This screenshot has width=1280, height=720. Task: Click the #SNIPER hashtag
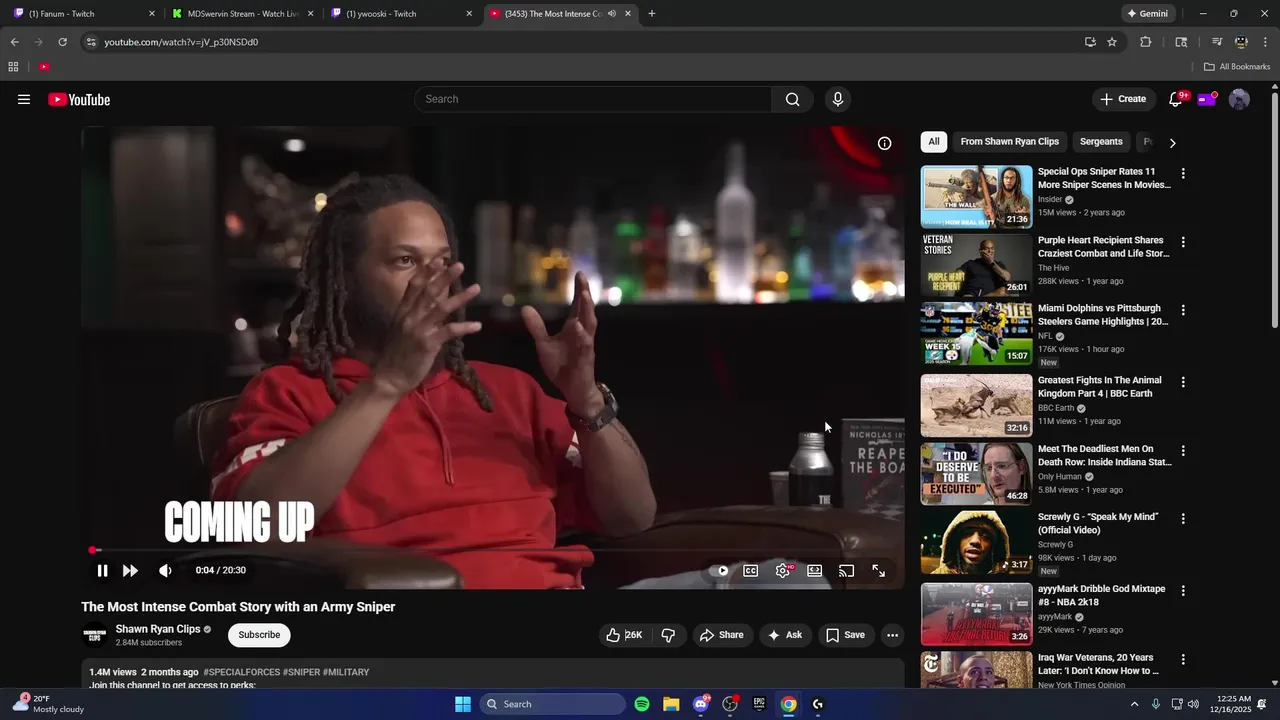(302, 672)
